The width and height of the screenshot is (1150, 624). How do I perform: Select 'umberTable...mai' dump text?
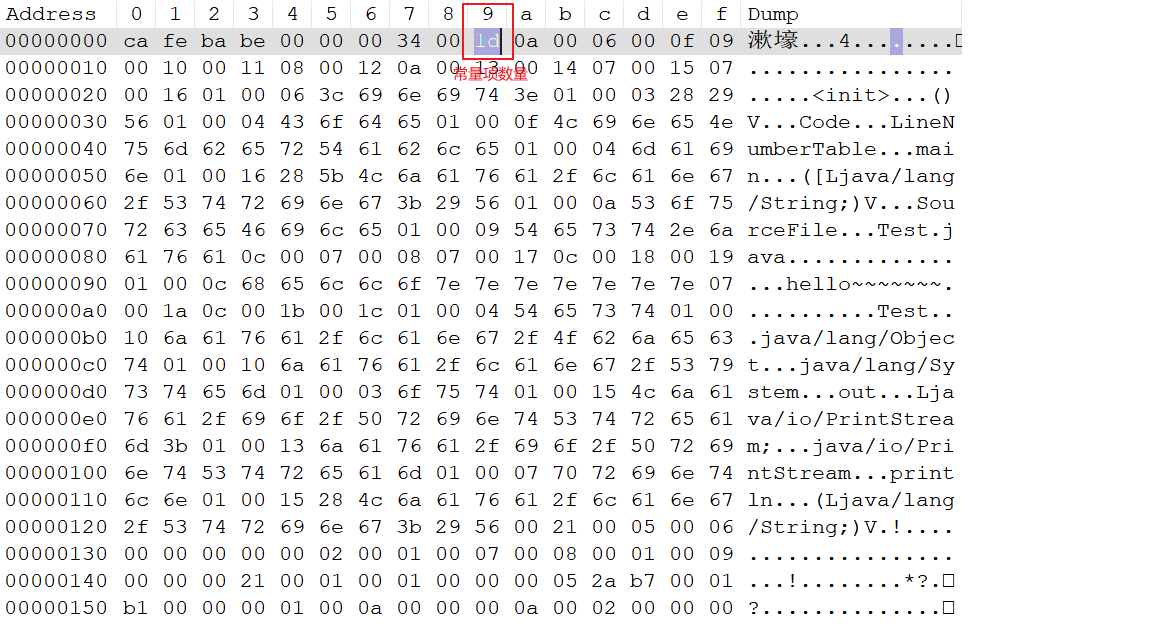click(x=850, y=150)
